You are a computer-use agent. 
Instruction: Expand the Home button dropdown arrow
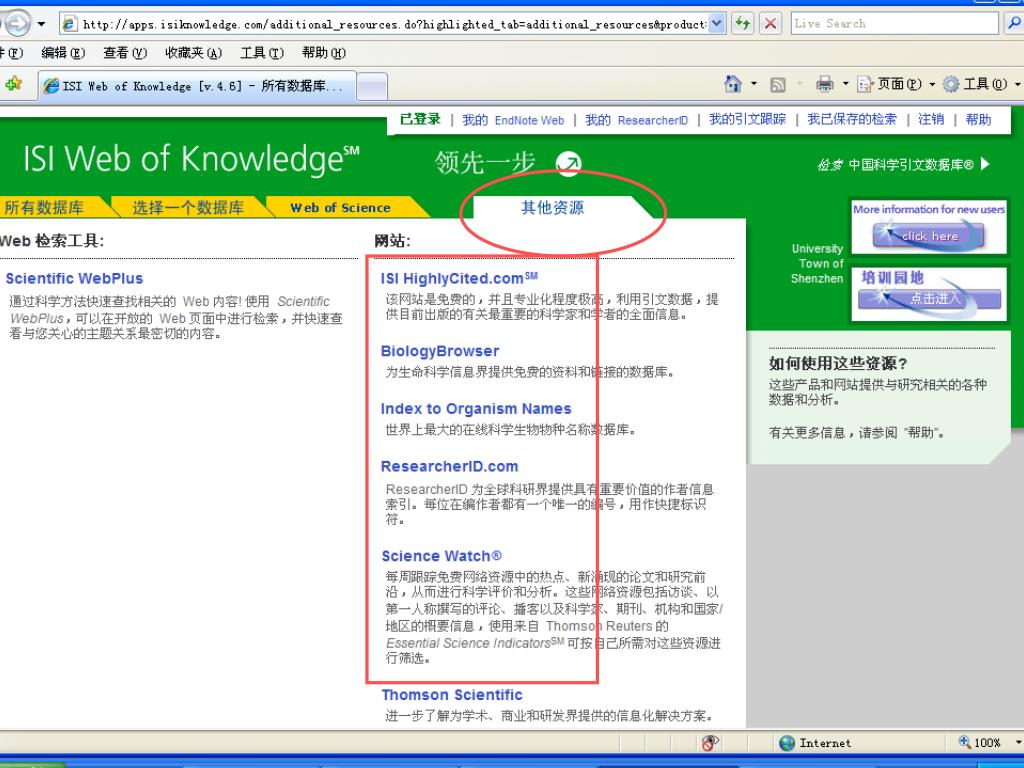tap(754, 84)
